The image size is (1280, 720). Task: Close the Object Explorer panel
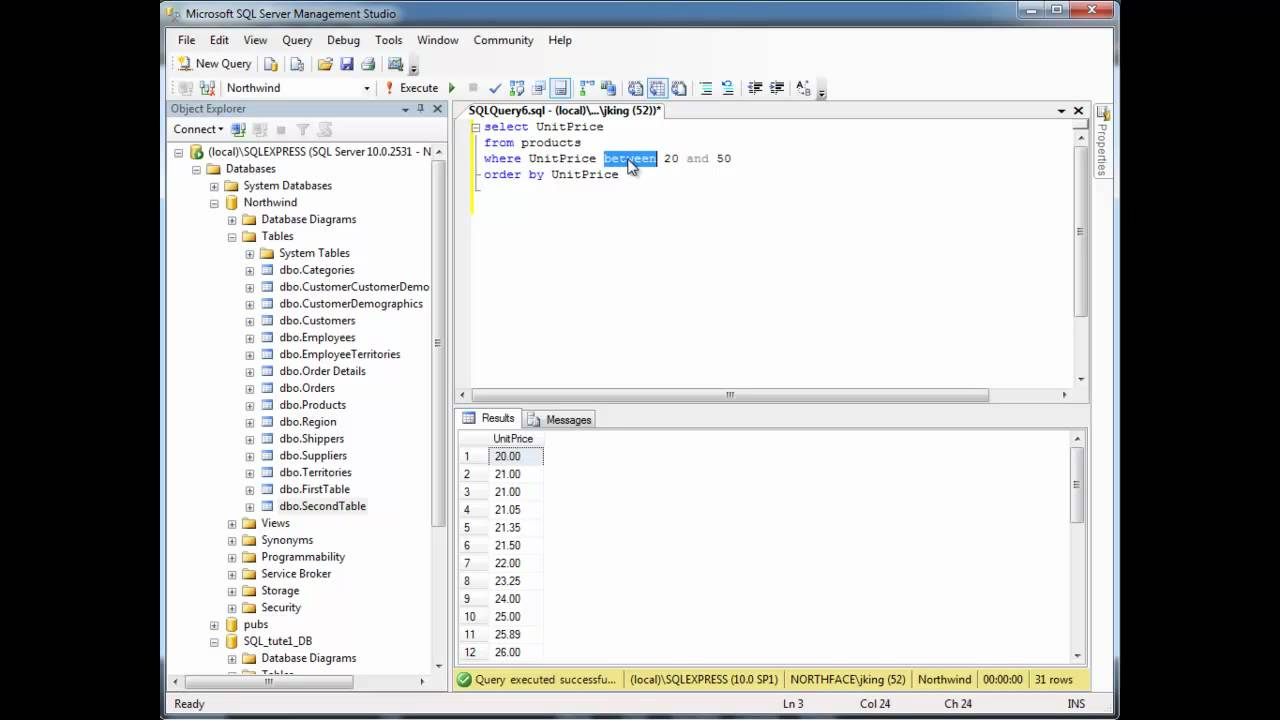point(437,108)
